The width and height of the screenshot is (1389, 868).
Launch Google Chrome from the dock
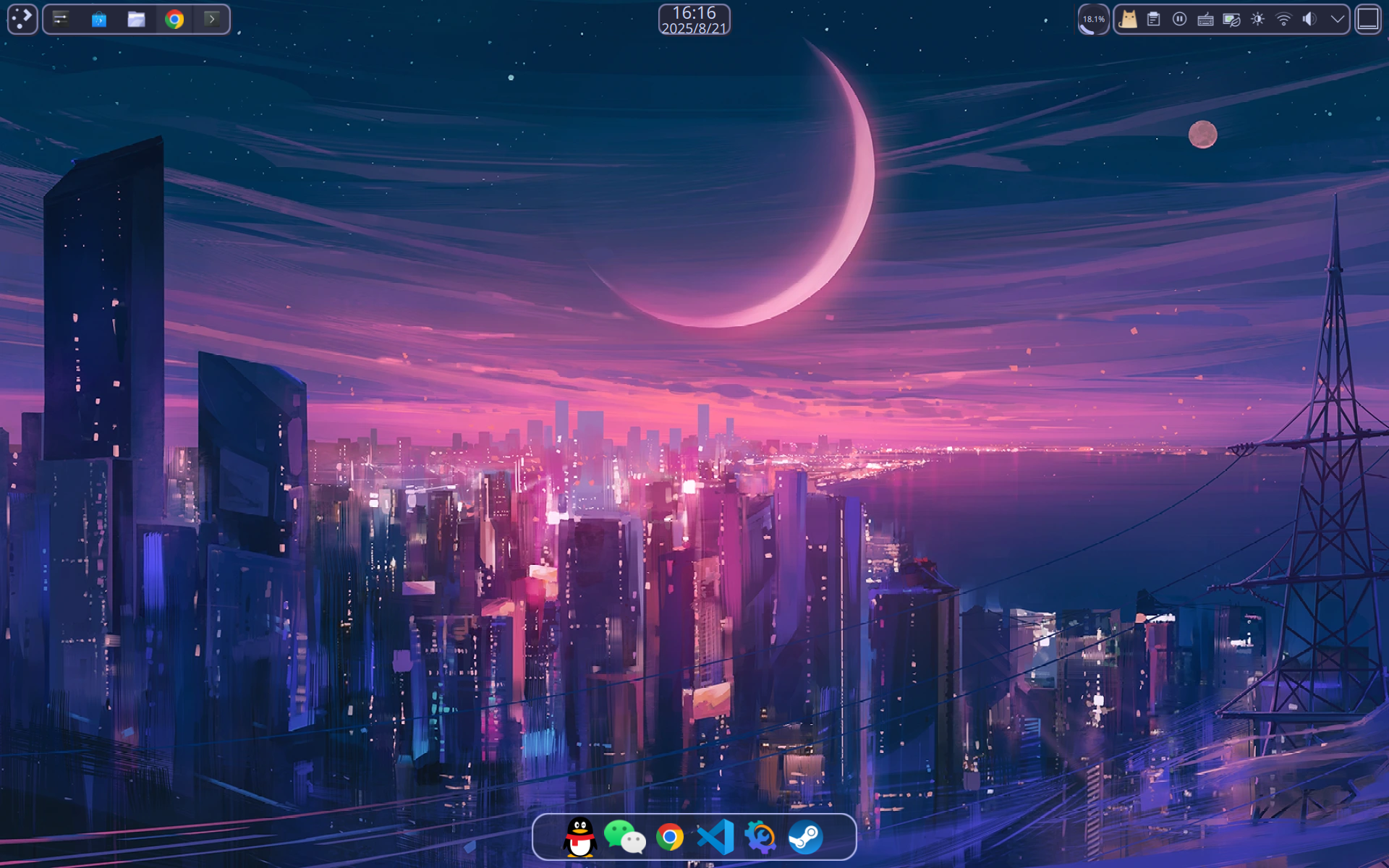click(670, 838)
